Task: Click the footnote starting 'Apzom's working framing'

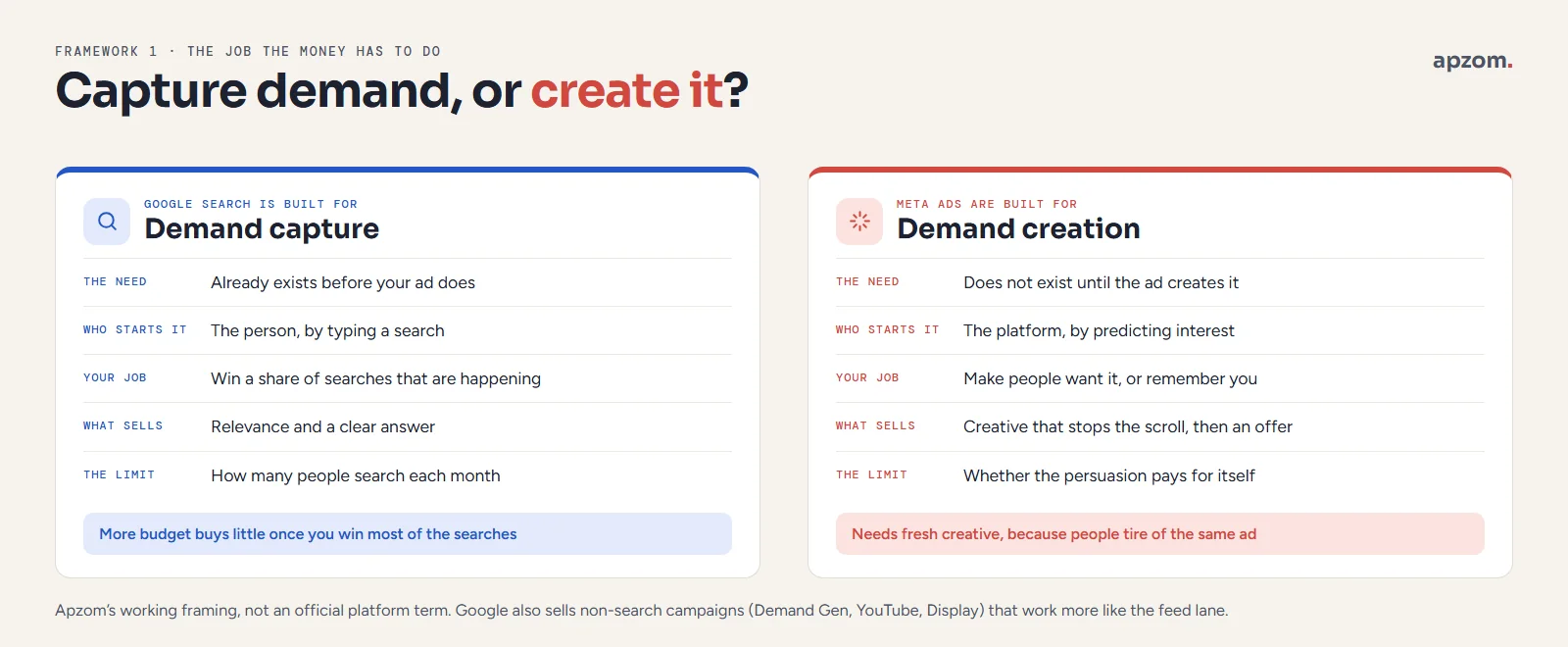Action: tap(642, 610)
